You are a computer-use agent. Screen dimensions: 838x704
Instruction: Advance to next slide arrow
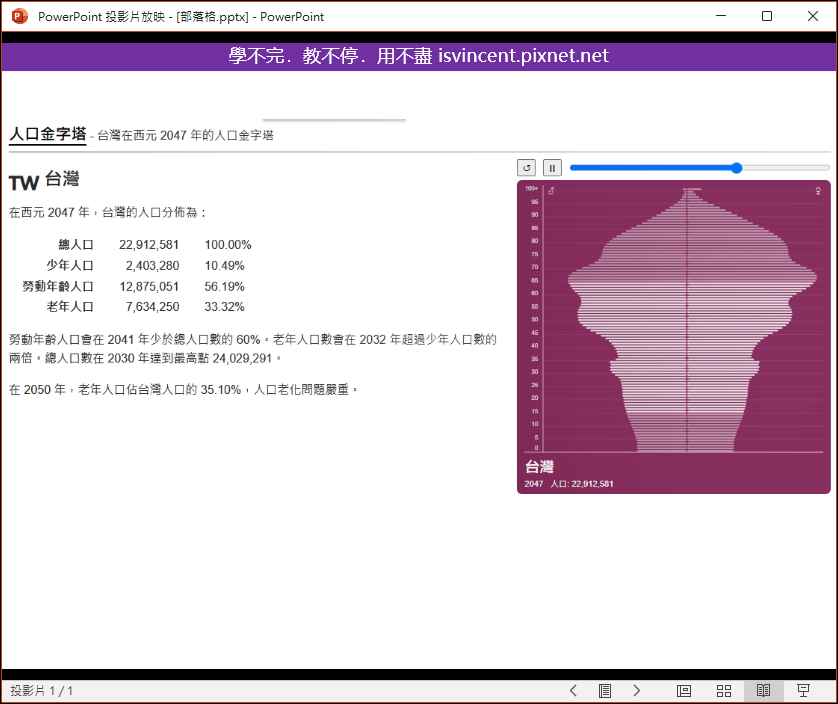pos(637,691)
